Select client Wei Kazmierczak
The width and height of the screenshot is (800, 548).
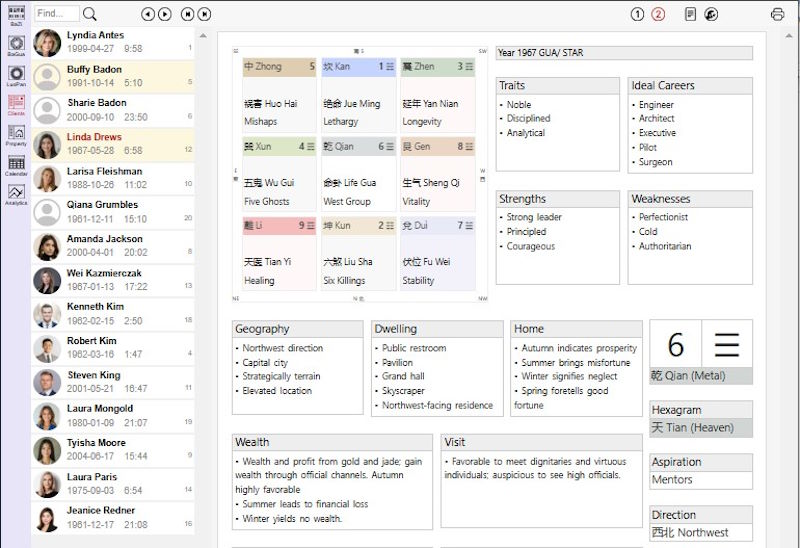(113, 280)
